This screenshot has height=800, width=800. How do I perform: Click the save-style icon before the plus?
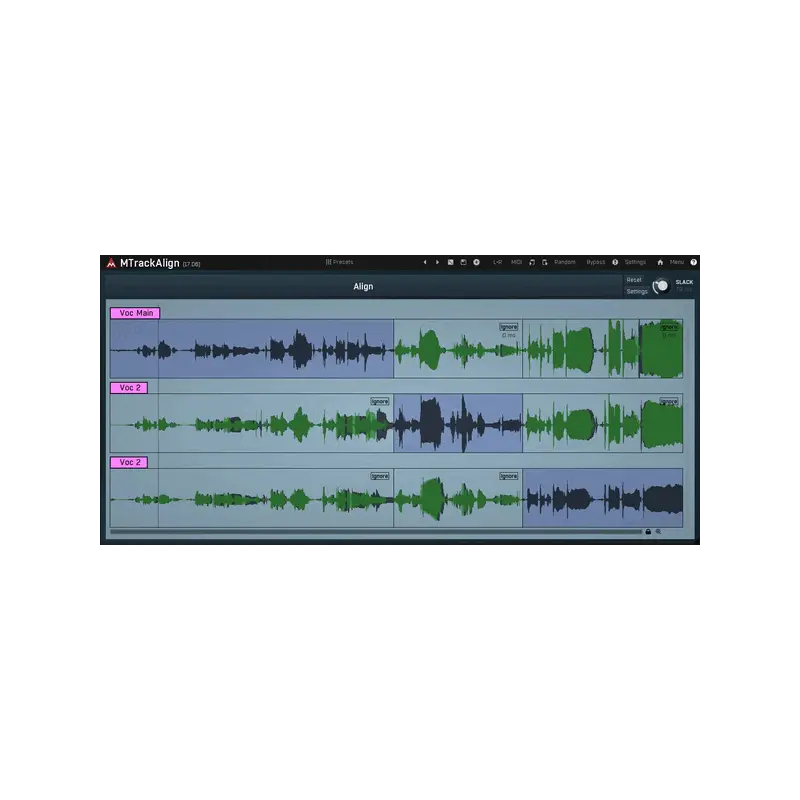(x=463, y=262)
